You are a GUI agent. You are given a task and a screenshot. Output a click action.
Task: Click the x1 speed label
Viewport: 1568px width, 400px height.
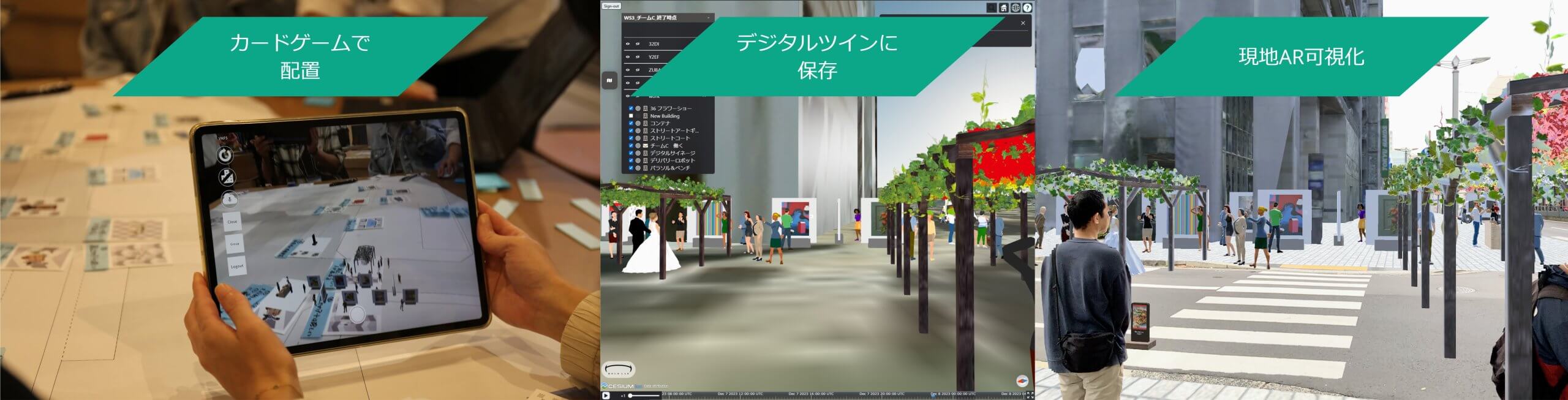click(623, 396)
